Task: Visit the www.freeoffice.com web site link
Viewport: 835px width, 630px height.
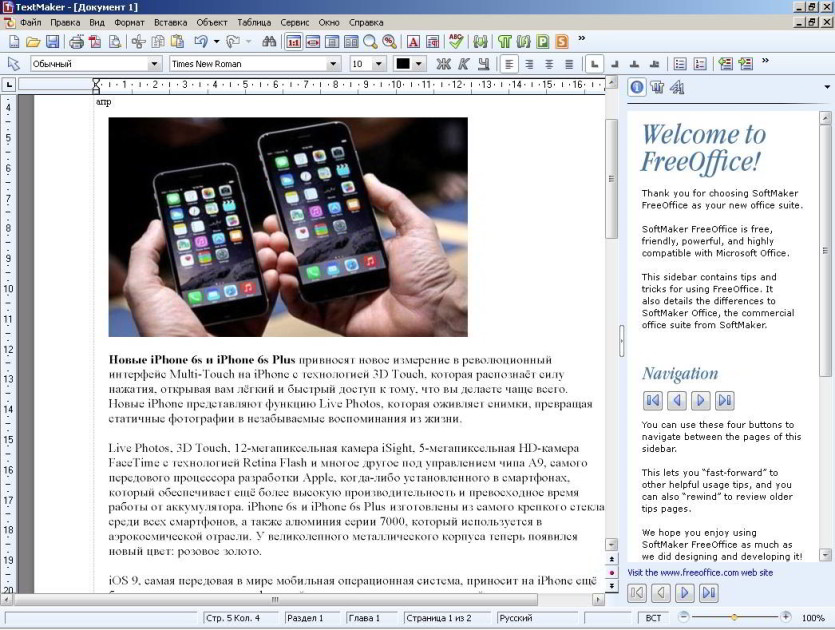Action: [x=700, y=572]
